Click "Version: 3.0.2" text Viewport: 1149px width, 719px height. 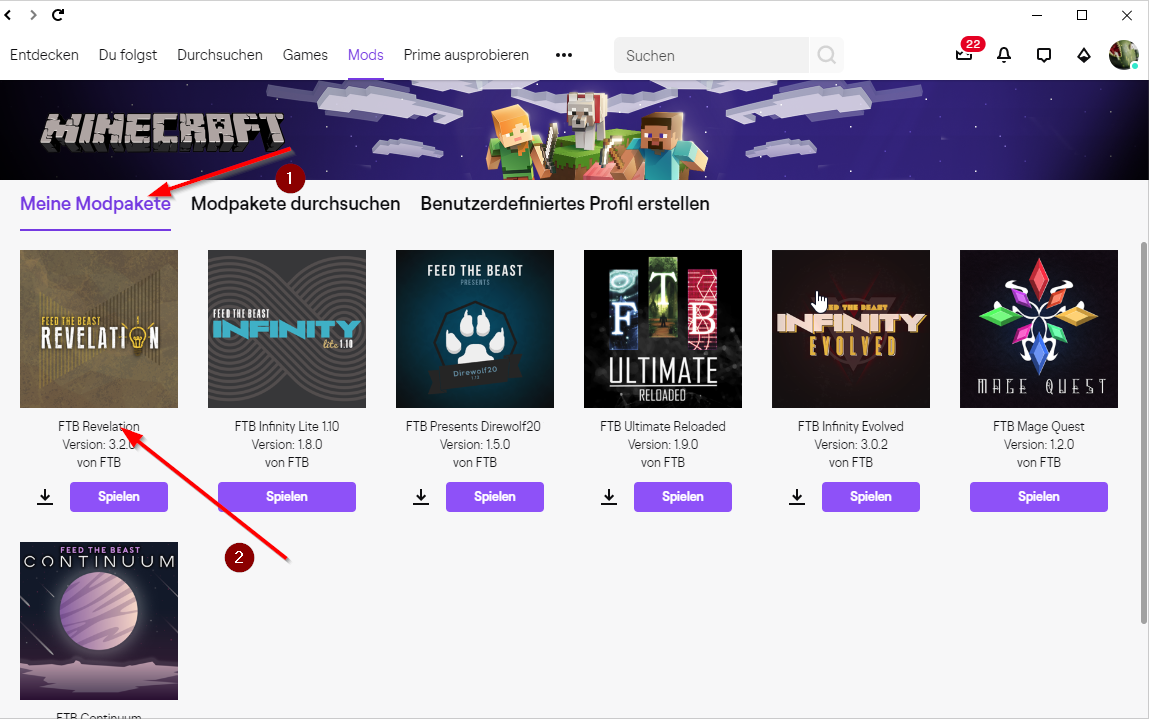[851, 445]
